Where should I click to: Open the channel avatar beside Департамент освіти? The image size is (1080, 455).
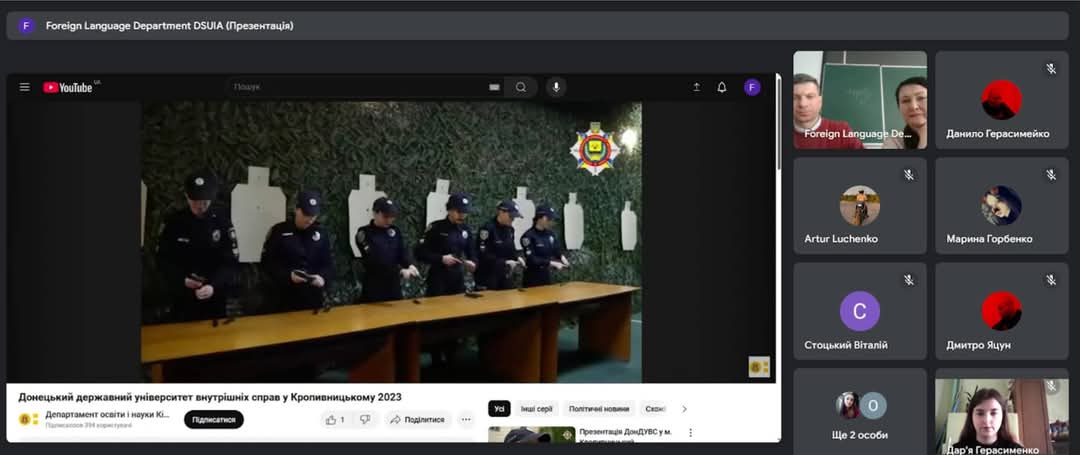pyautogui.click(x=28, y=419)
